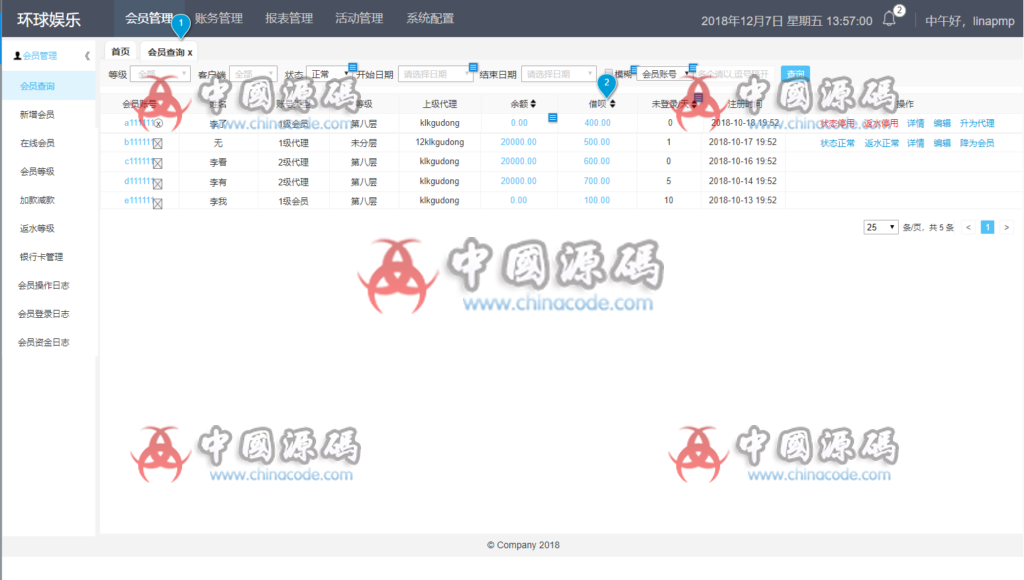Click page number 1 in pagination

tap(987, 227)
